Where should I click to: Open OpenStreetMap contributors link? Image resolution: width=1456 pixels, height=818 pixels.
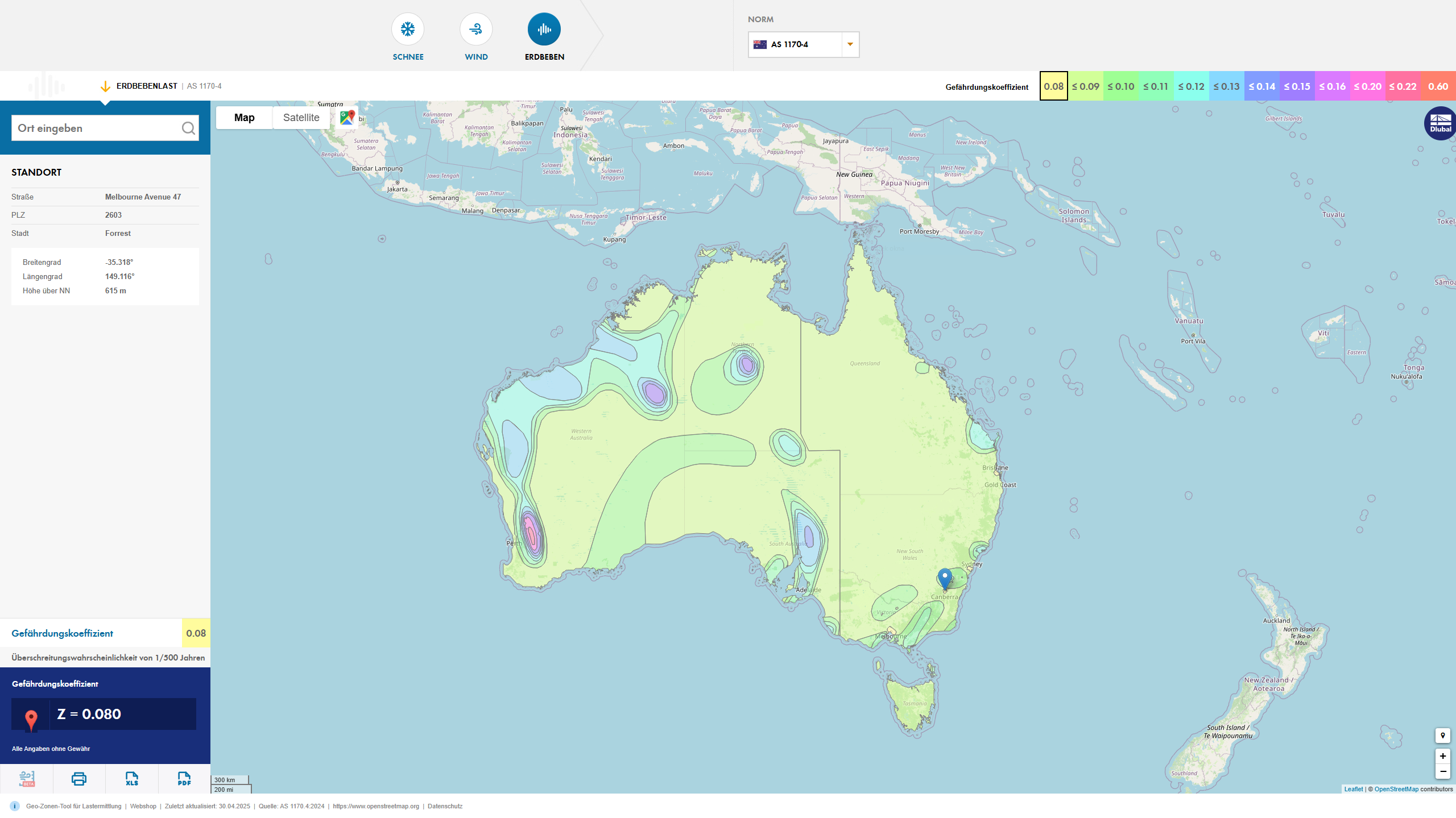pyautogui.click(x=1396, y=789)
